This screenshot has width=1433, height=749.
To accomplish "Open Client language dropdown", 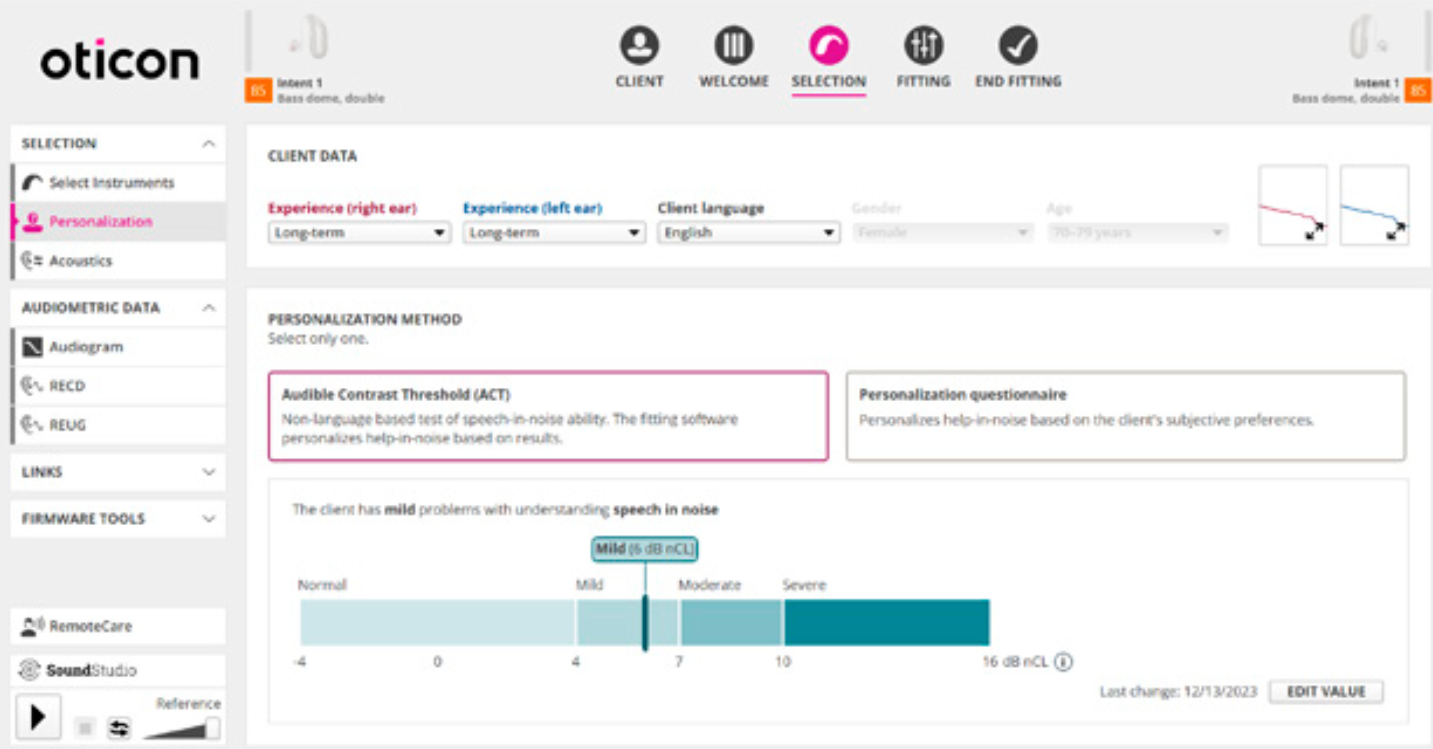I will (x=747, y=232).
